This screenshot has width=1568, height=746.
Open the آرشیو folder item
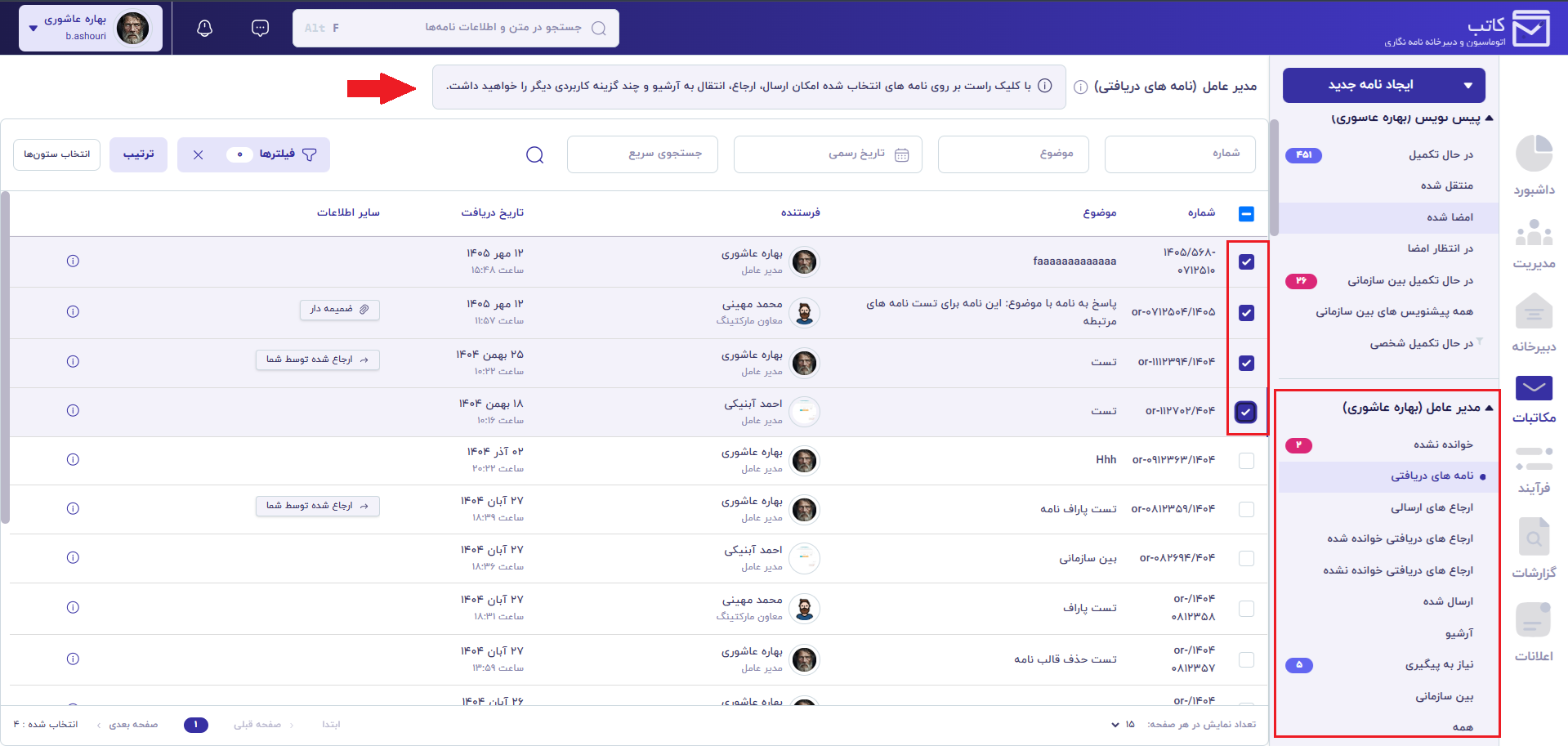pyautogui.click(x=1459, y=633)
